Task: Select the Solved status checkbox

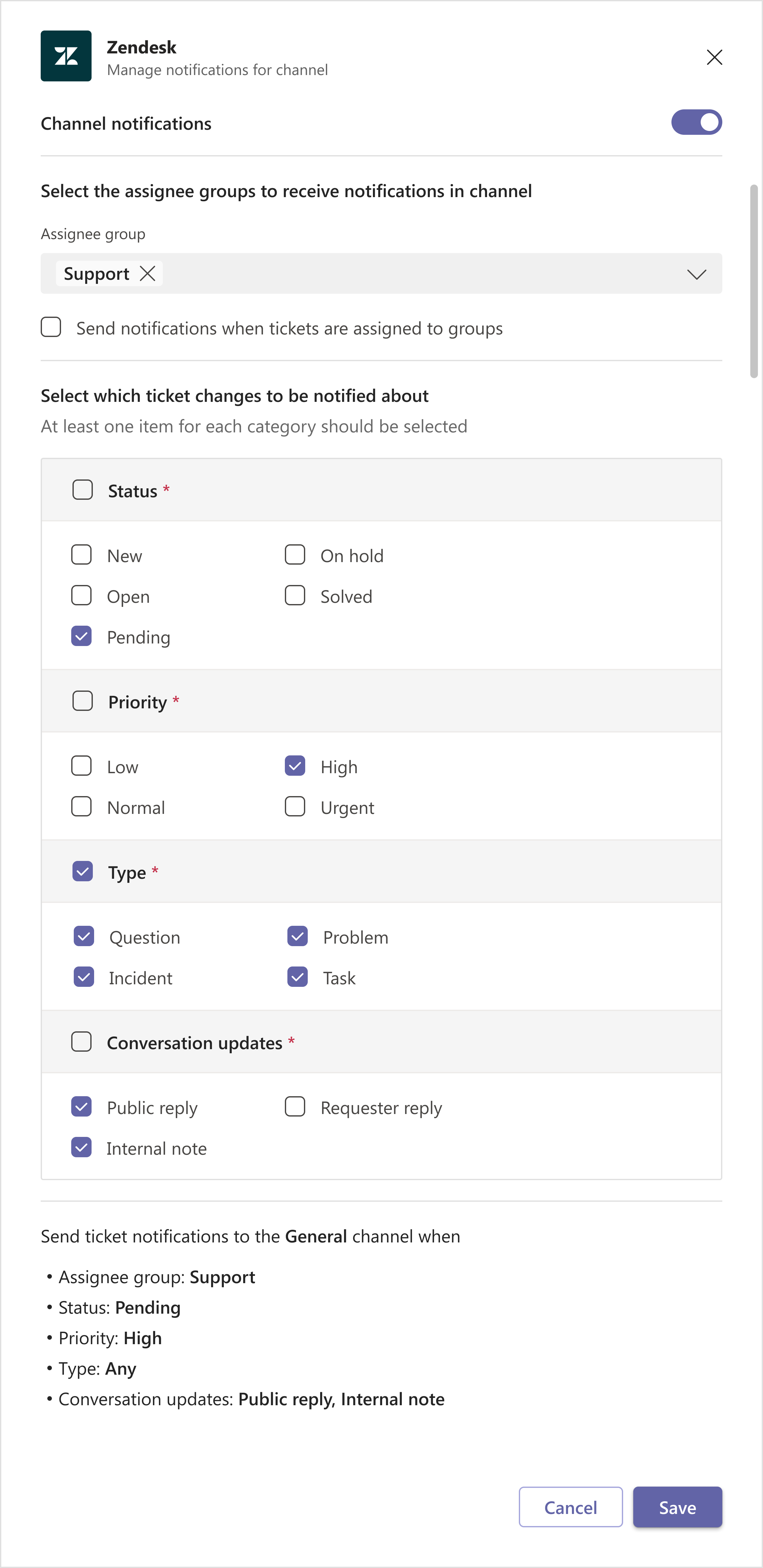Action: pos(295,595)
